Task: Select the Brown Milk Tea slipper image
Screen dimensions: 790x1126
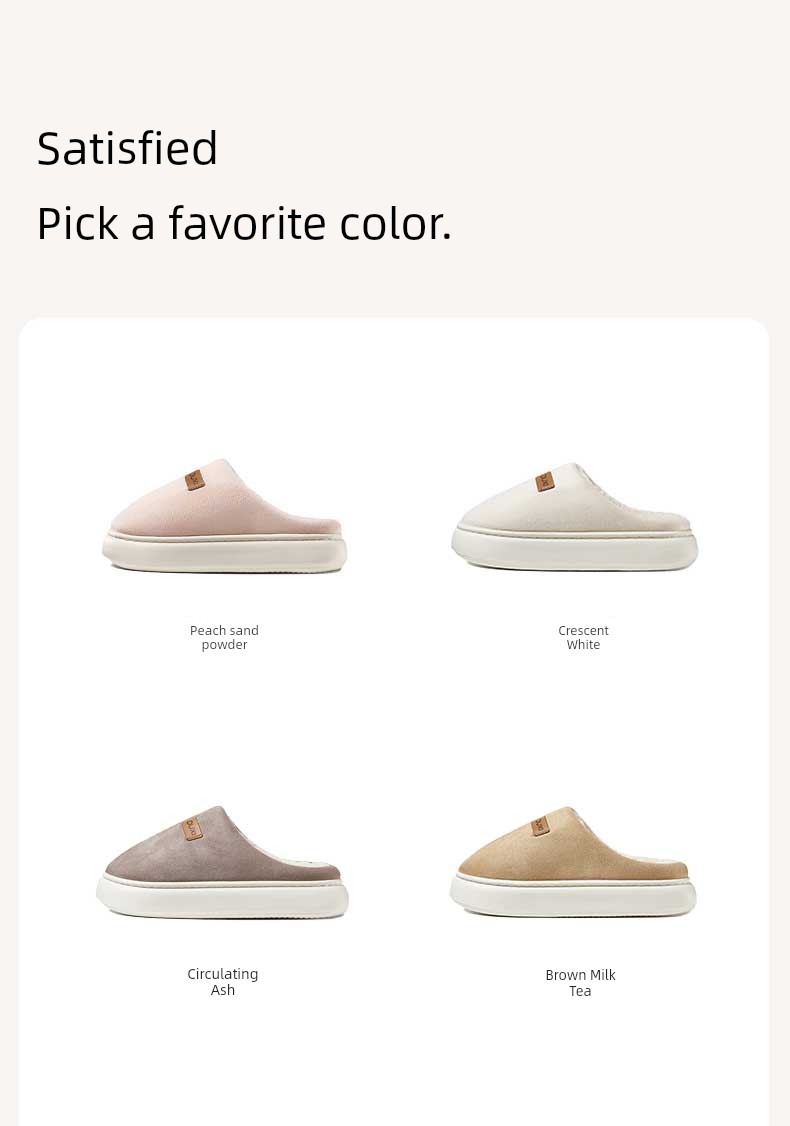Action: coord(573,862)
